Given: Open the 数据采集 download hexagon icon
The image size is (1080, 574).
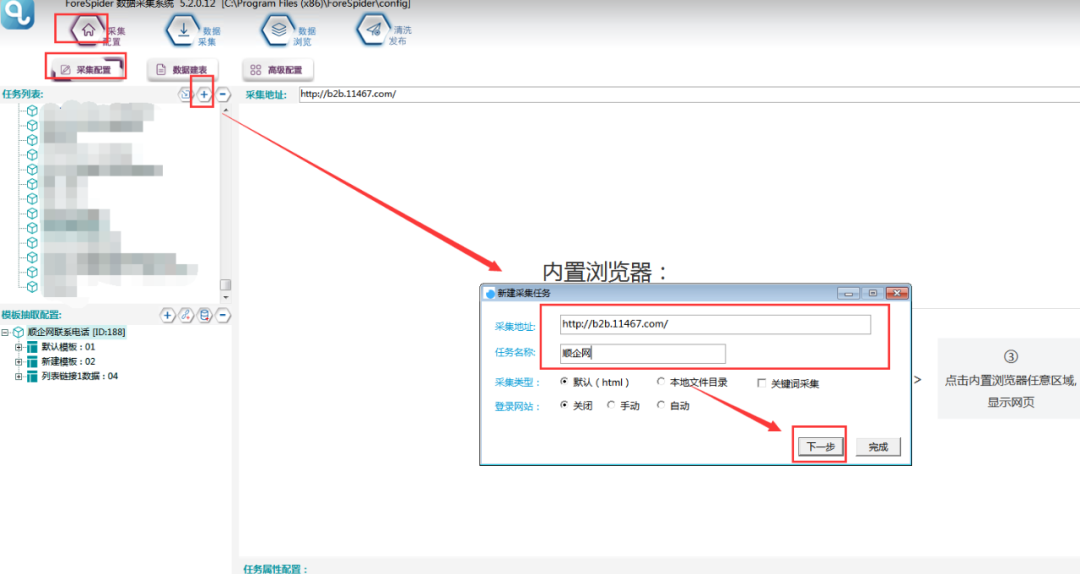Looking at the screenshot, I should pos(183,30).
